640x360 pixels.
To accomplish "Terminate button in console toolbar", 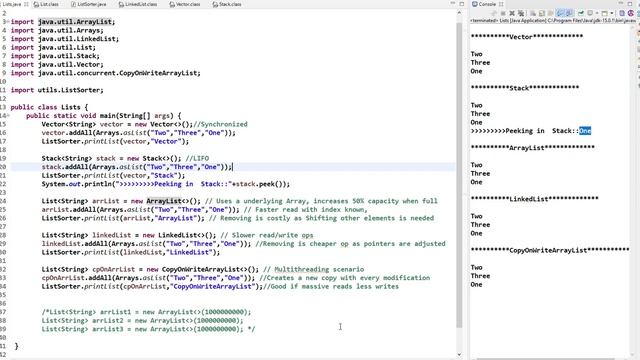I will 503,13.
